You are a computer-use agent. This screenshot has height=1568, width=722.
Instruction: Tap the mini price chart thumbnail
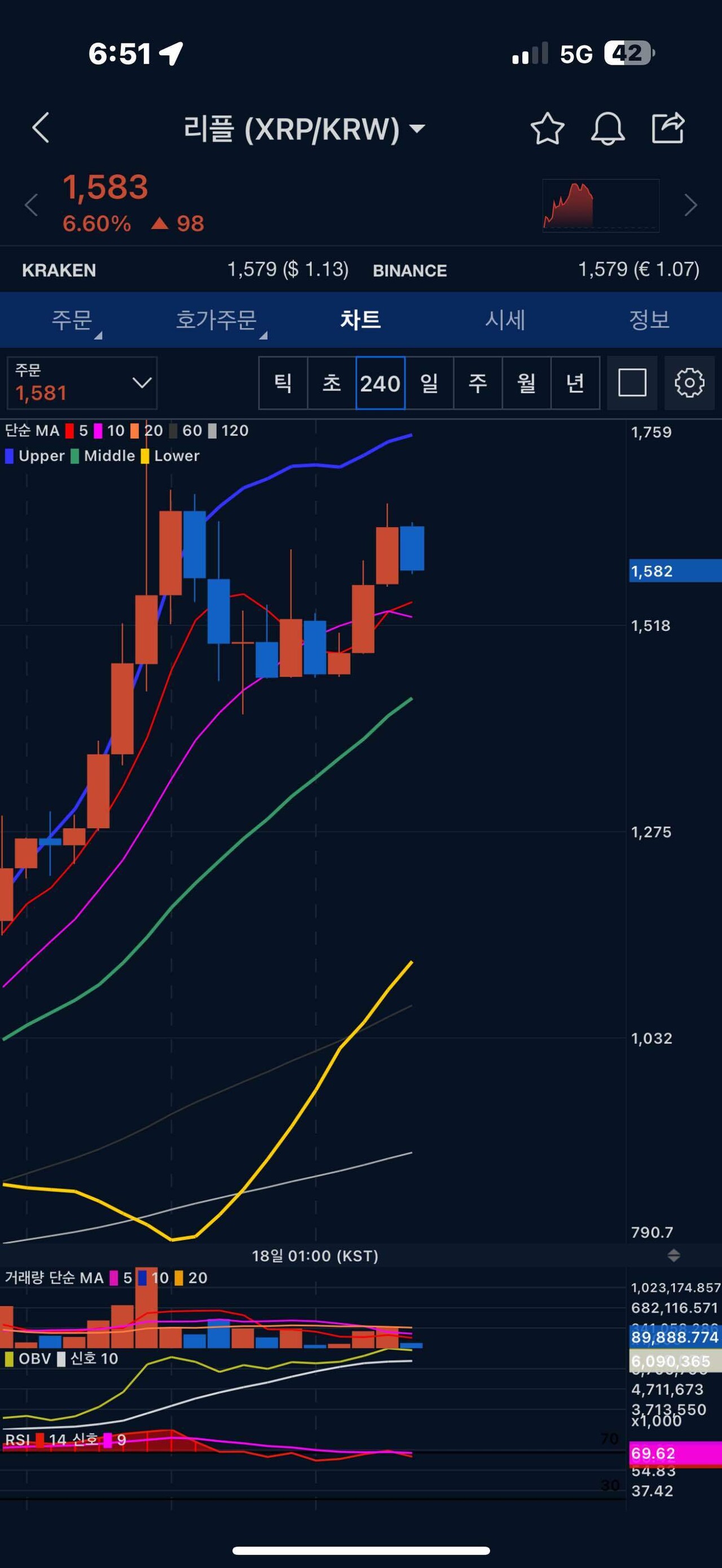(x=600, y=205)
